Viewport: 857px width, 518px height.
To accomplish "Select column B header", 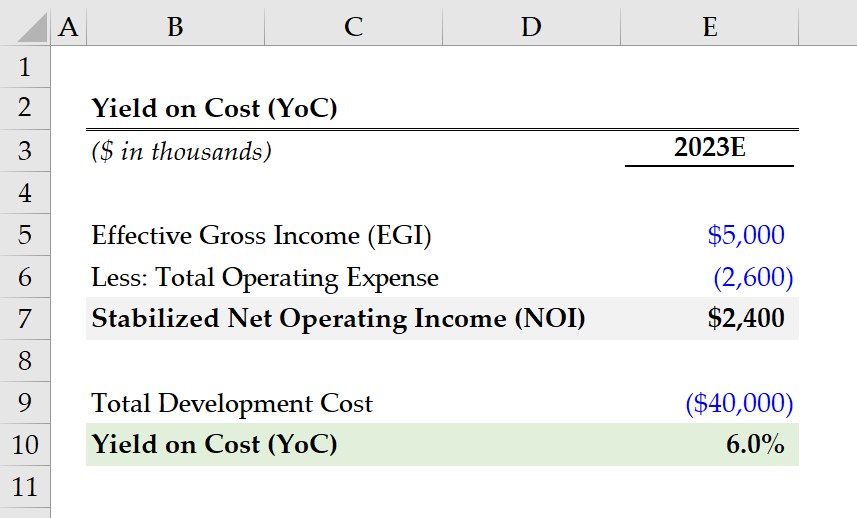I will pyautogui.click(x=175, y=27).
